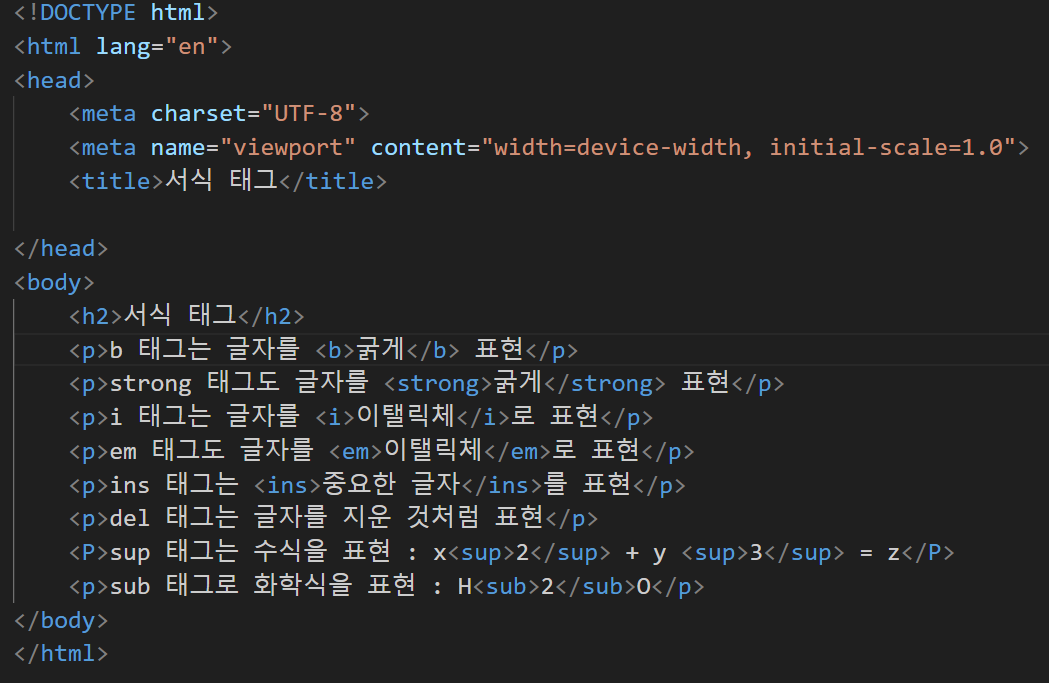Click the first sup tag after x
The height and width of the screenshot is (683, 1049).
click(x=480, y=553)
